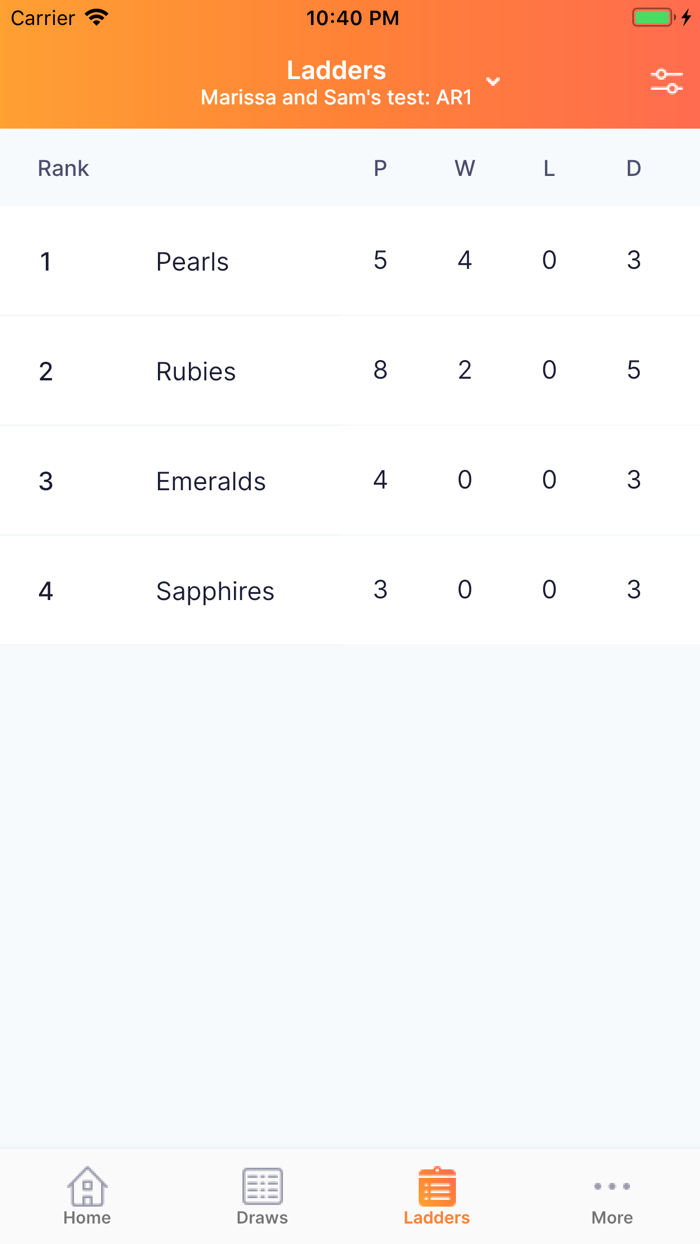
Task: Switch to the Home tab
Action: click(x=87, y=1196)
